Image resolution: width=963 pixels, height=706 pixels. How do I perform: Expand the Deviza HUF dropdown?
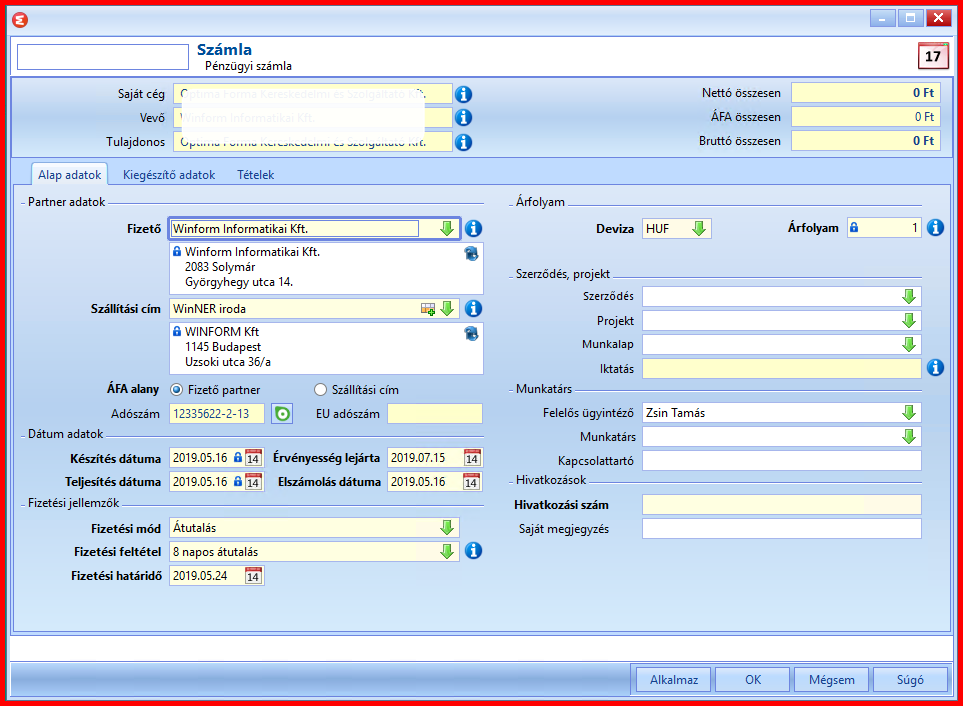699,228
